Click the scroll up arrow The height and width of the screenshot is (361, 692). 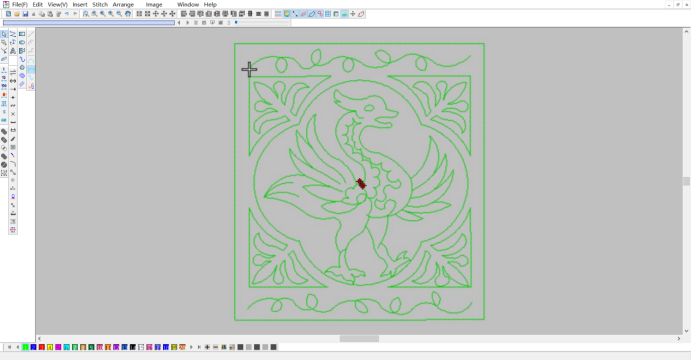tap(686, 32)
